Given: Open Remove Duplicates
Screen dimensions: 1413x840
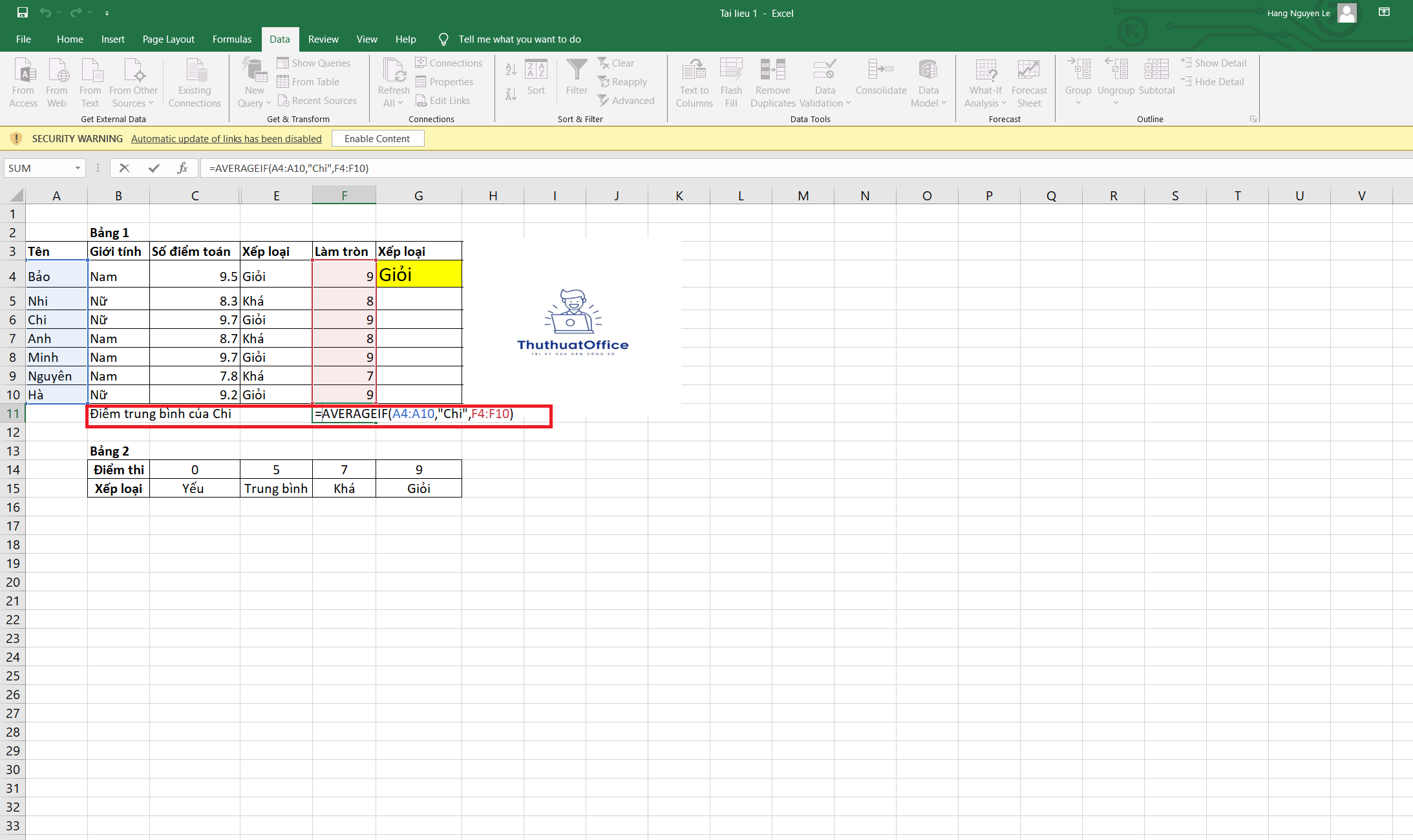Looking at the screenshot, I should (x=772, y=81).
